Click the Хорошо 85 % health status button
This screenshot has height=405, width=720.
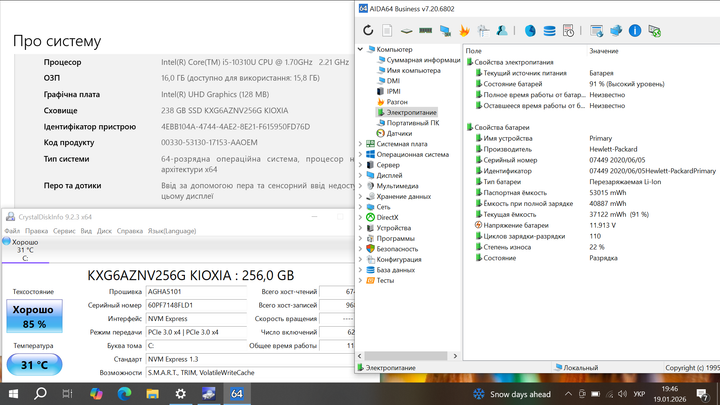[x=34, y=316]
